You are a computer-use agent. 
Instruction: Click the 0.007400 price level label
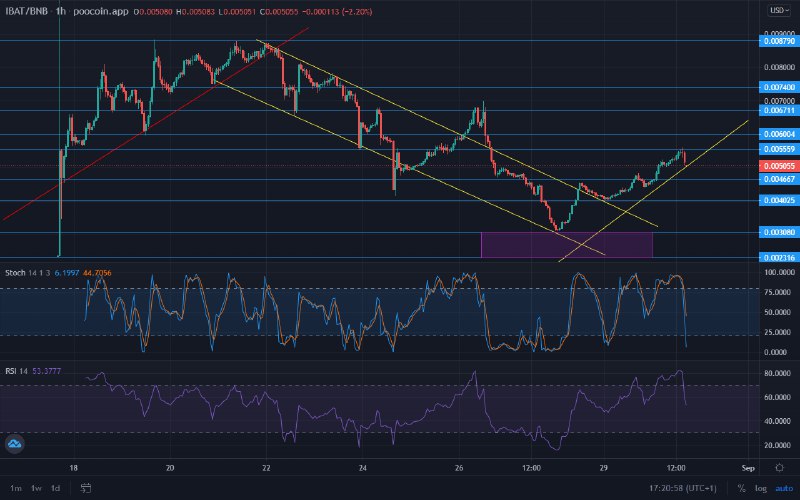pos(779,87)
